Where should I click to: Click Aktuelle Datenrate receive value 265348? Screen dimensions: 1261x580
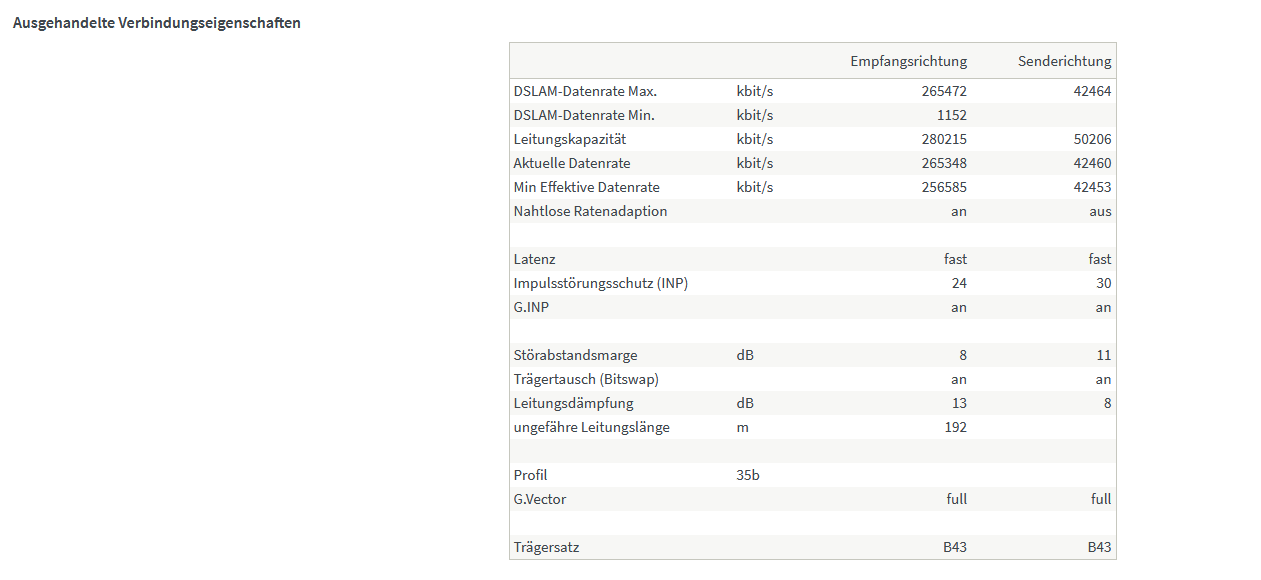944,163
